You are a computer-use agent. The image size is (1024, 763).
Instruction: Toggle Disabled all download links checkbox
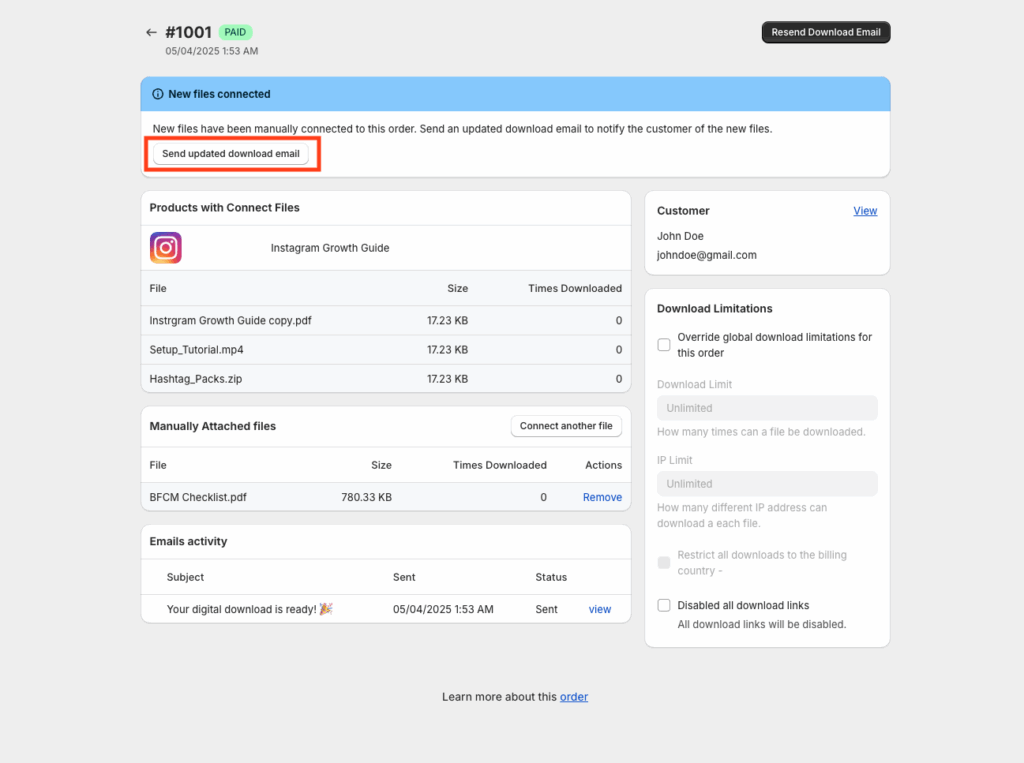pyautogui.click(x=664, y=605)
